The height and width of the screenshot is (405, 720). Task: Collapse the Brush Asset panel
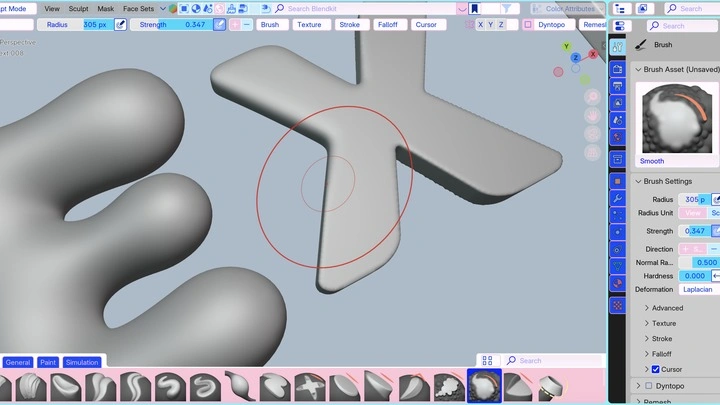pos(638,69)
